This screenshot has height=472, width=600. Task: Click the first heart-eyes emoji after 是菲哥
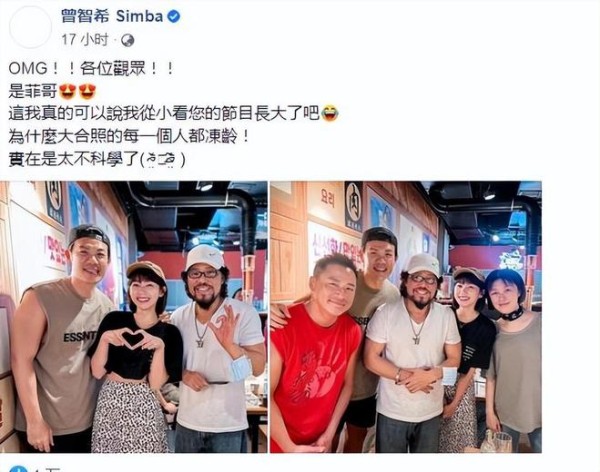[x=68, y=91]
